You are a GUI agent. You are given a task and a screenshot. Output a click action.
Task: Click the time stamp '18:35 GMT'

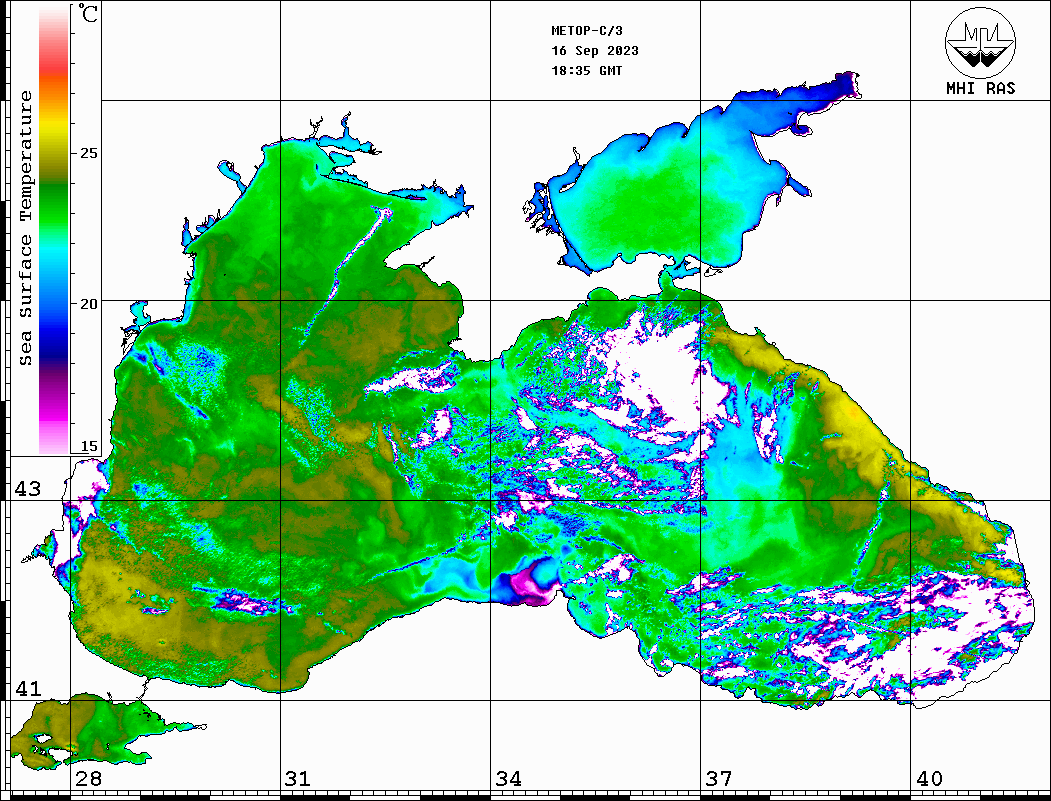tap(586, 71)
